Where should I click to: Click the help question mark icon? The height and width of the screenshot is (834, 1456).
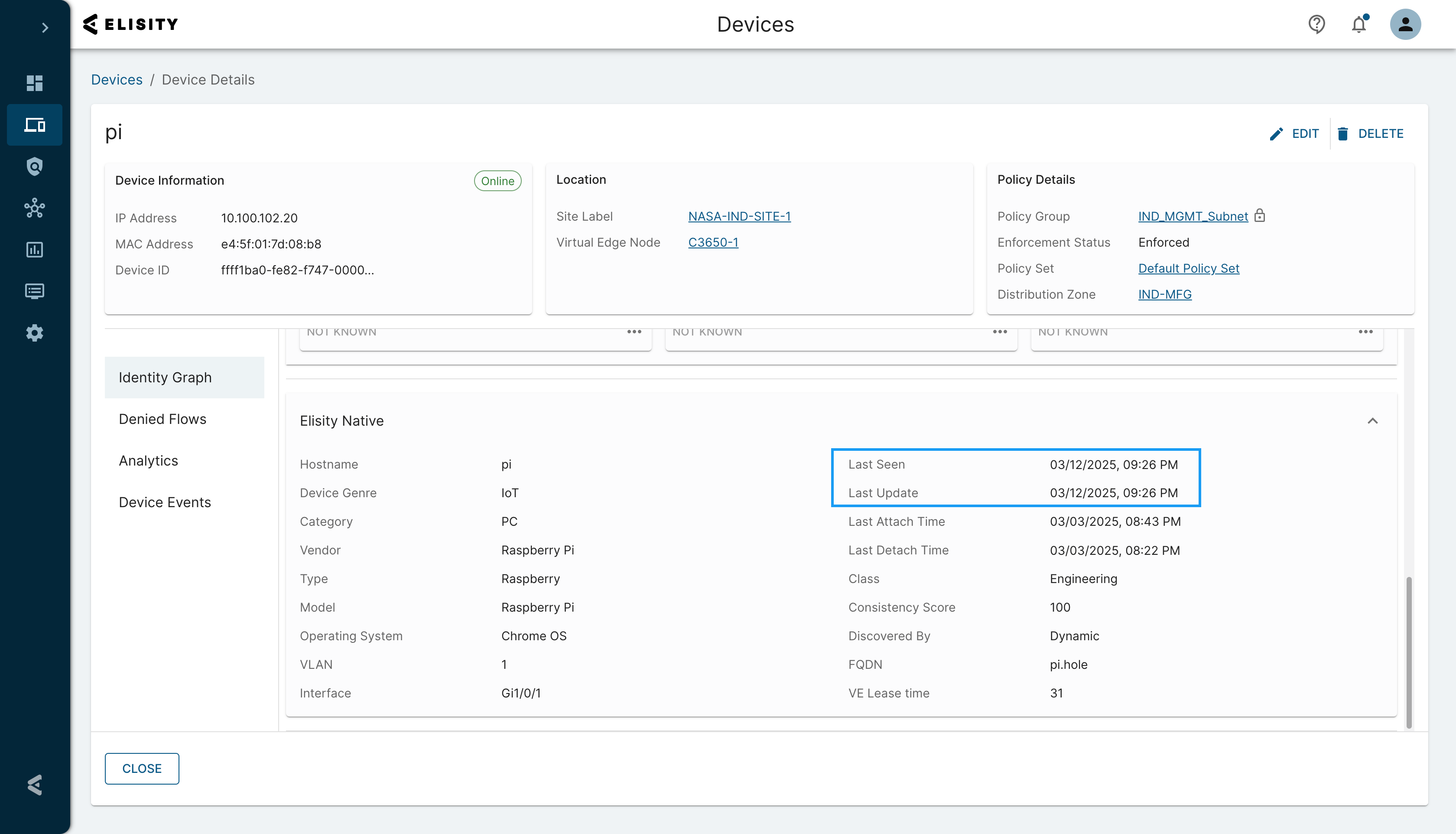(x=1316, y=25)
